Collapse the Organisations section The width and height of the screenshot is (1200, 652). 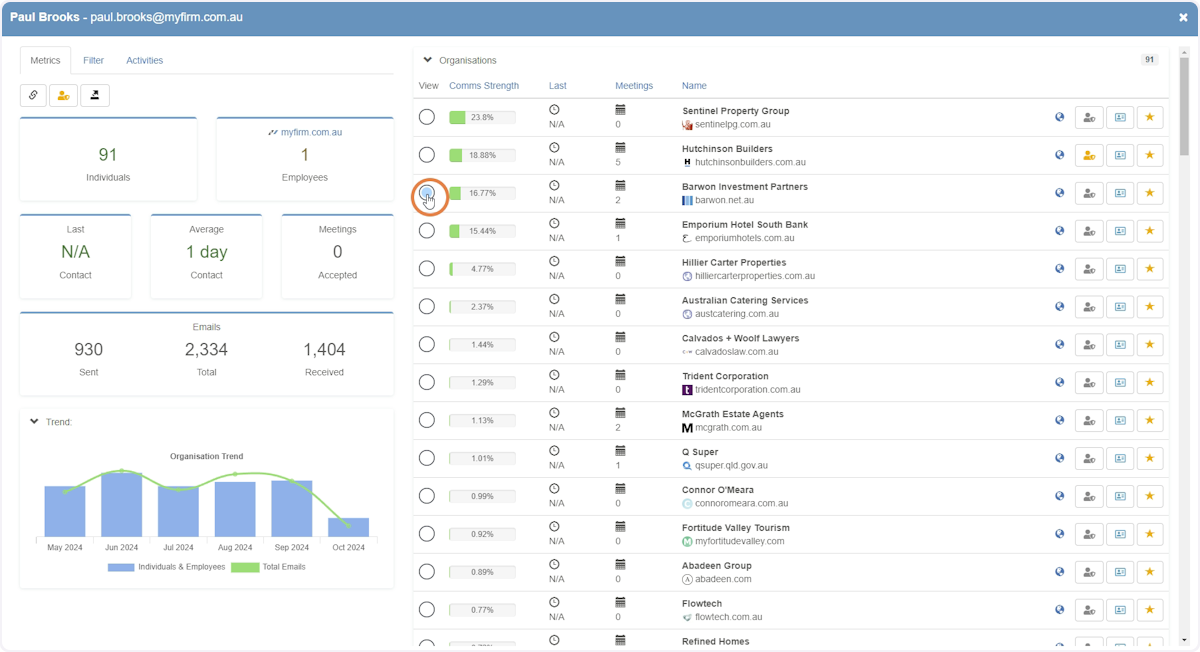click(x=428, y=60)
